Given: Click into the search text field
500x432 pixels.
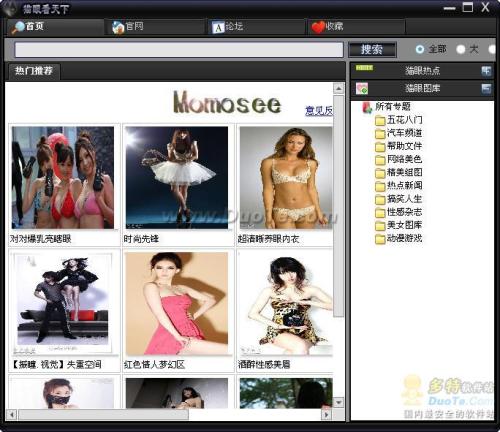Looking at the screenshot, I should pos(179,50).
